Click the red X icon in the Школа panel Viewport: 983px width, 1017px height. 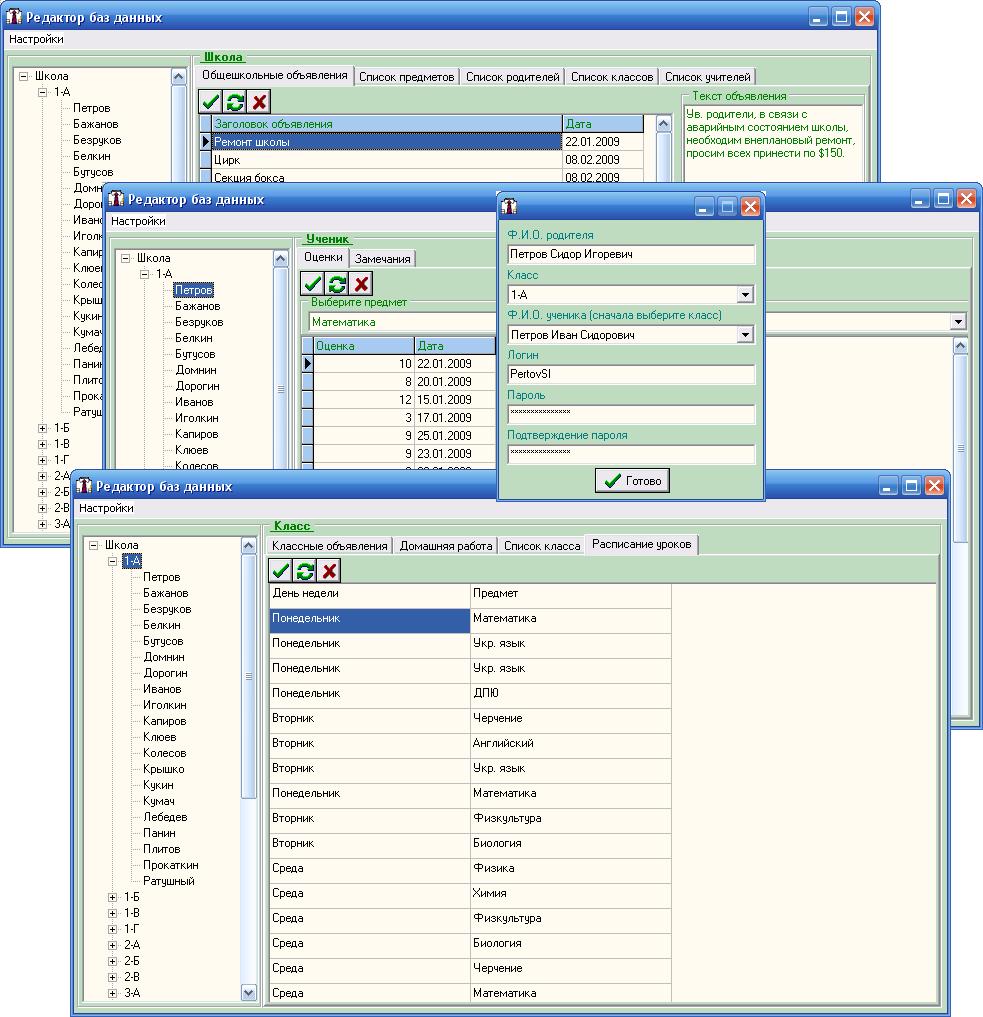260,101
